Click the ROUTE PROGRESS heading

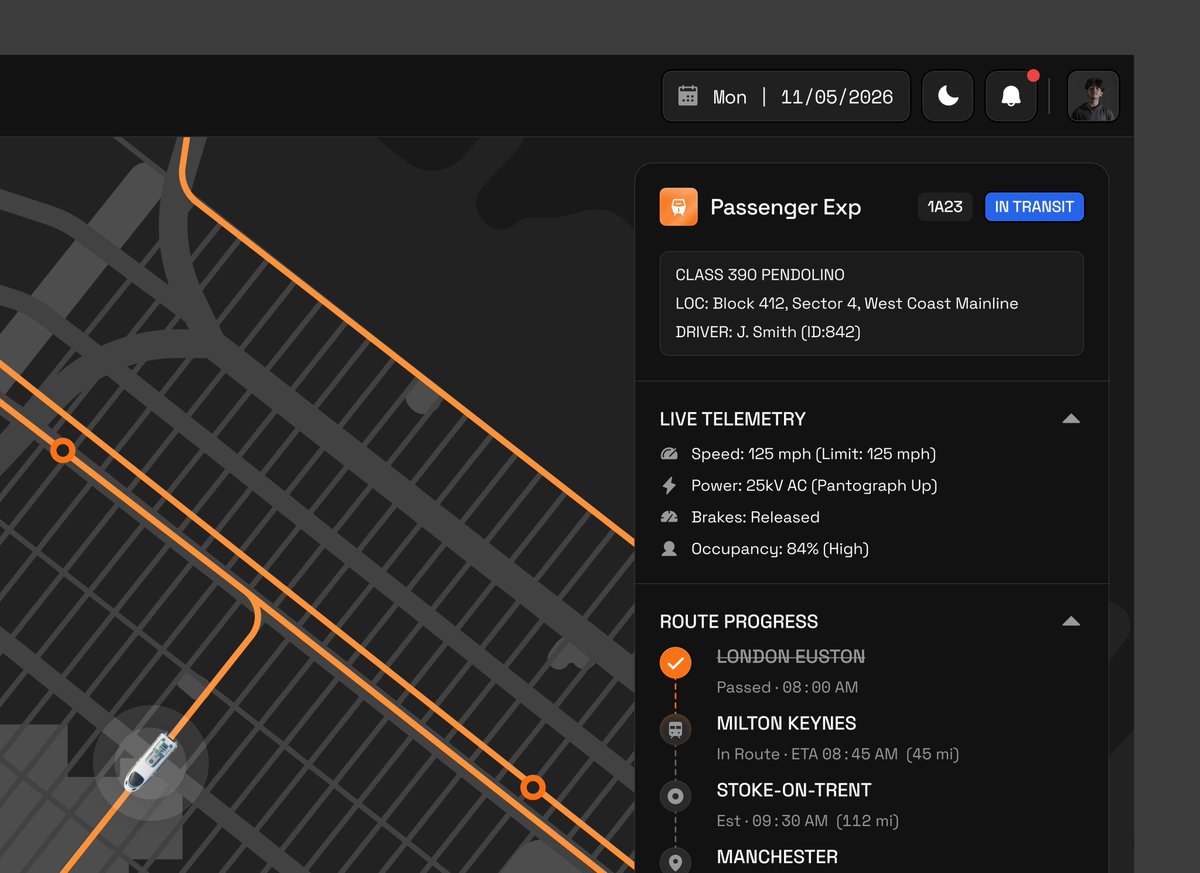point(739,621)
